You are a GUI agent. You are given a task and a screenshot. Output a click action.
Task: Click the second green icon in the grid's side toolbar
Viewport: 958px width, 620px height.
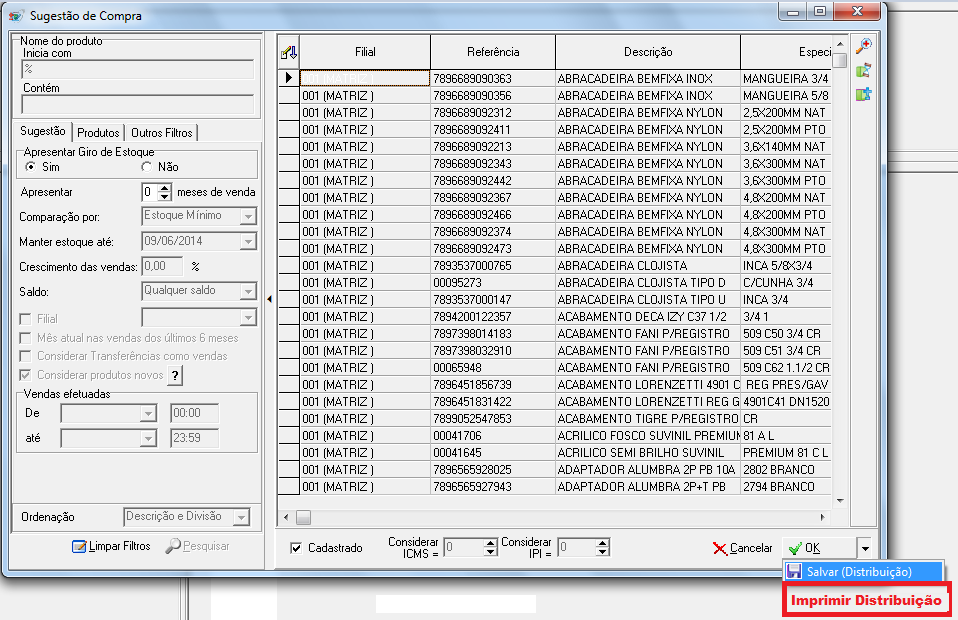(863, 71)
